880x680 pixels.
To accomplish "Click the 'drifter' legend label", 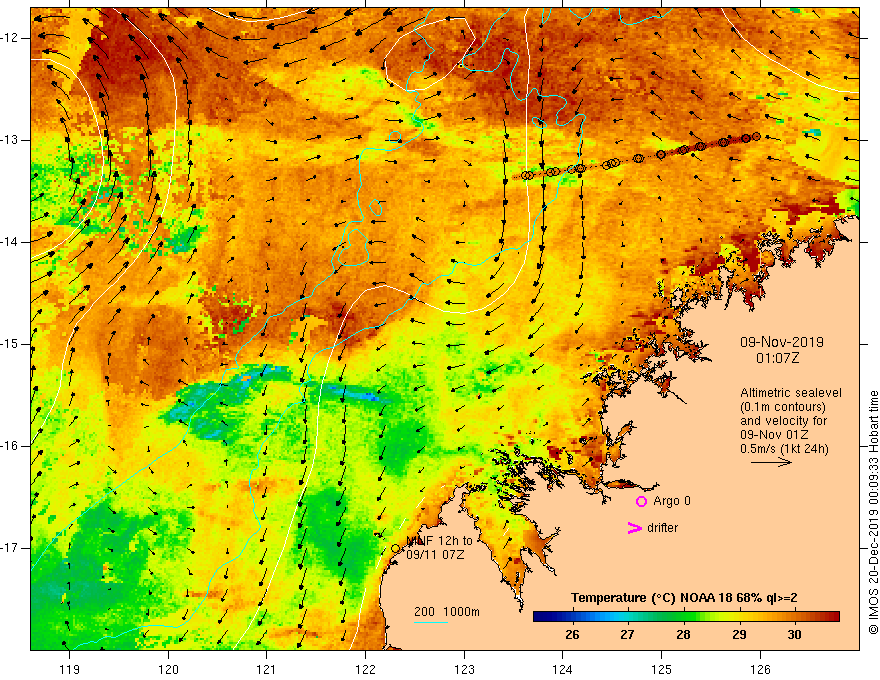I will tap(662, 528).
